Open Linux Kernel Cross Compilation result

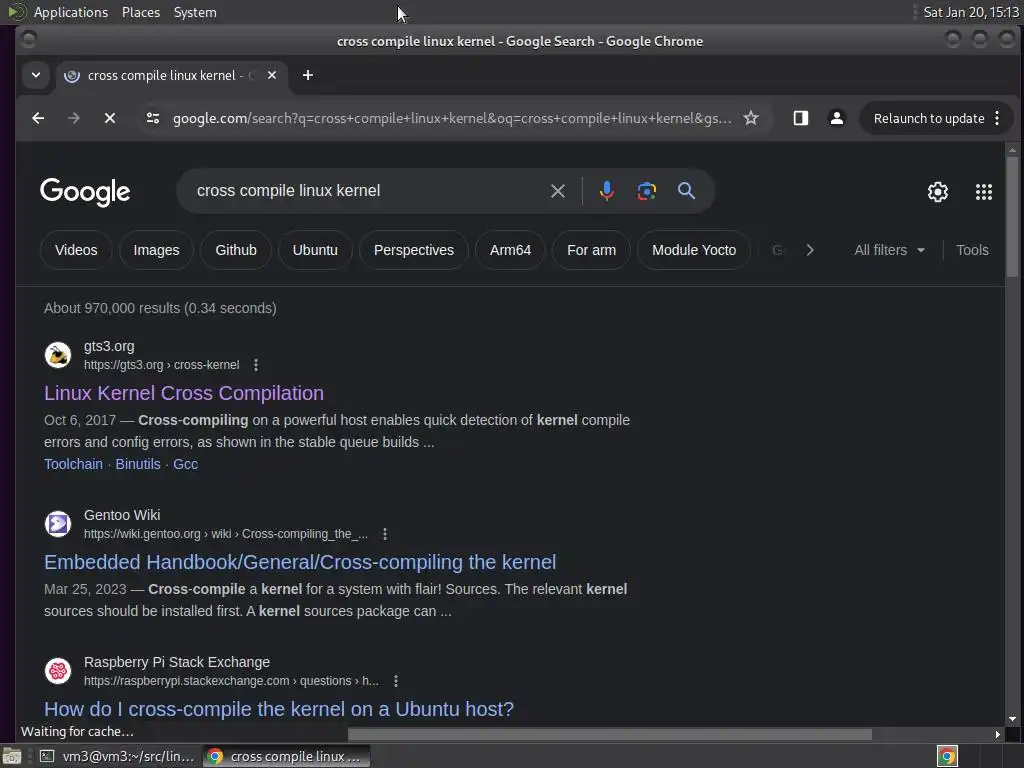pos(184,393)
